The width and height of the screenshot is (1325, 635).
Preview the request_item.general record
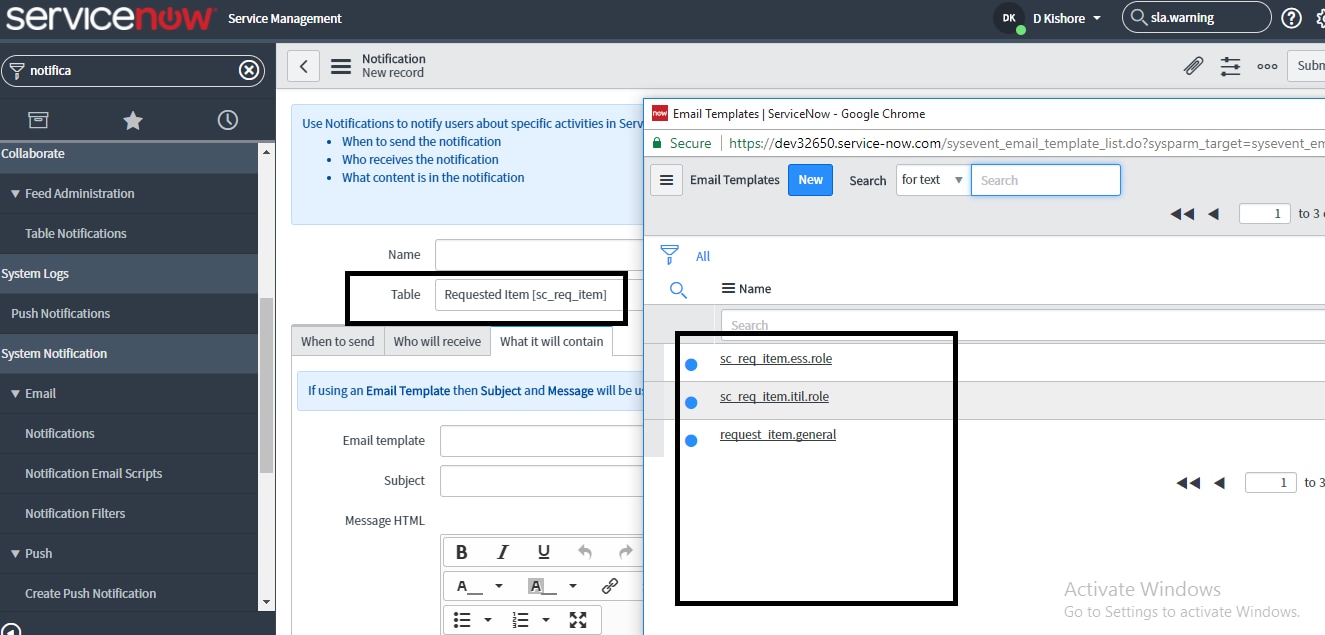point(690,440)
